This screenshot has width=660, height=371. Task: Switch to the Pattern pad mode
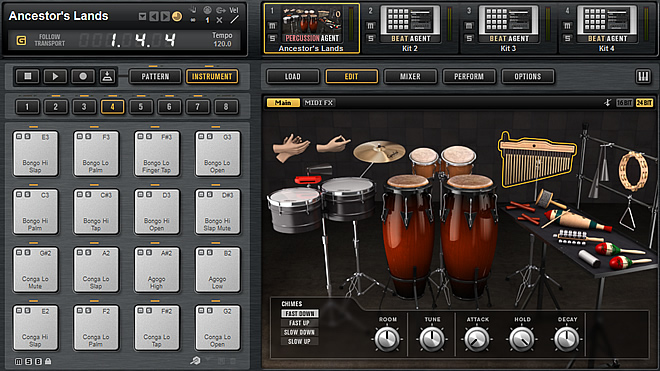click(x=155, y=76)
